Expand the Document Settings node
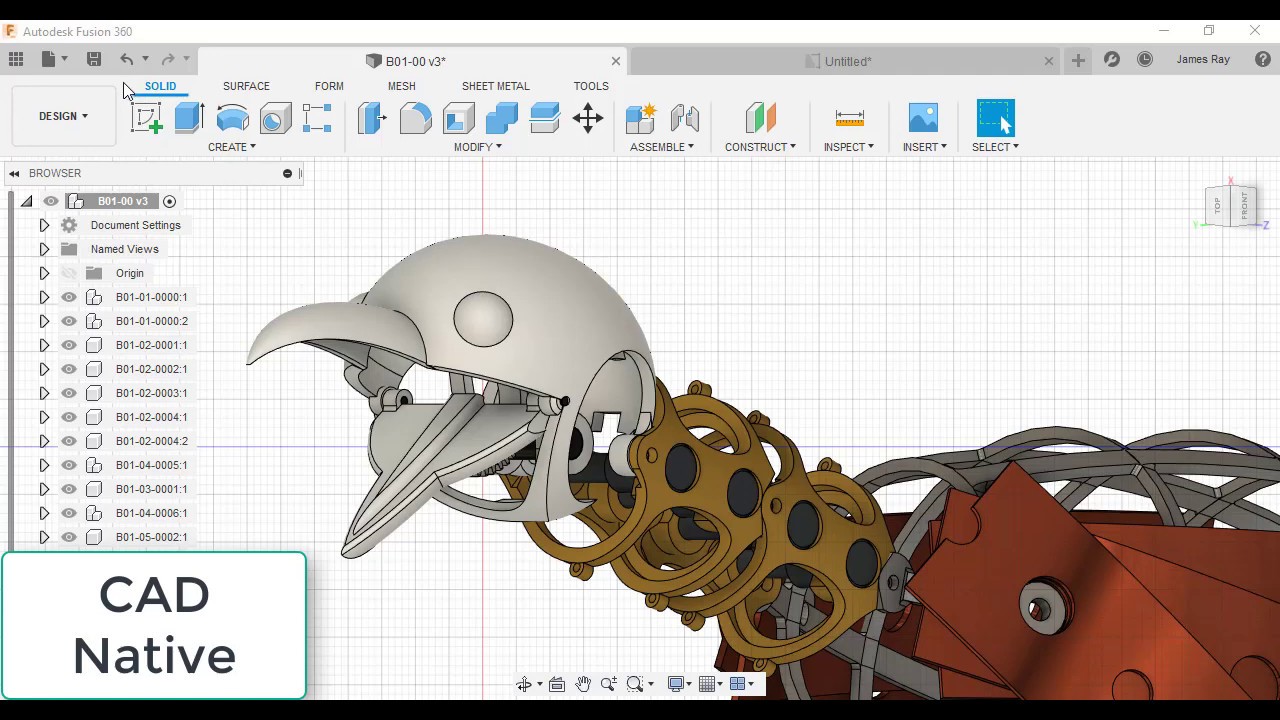The width and height of the screenshot is (1280, 720). tap(44, 225)
